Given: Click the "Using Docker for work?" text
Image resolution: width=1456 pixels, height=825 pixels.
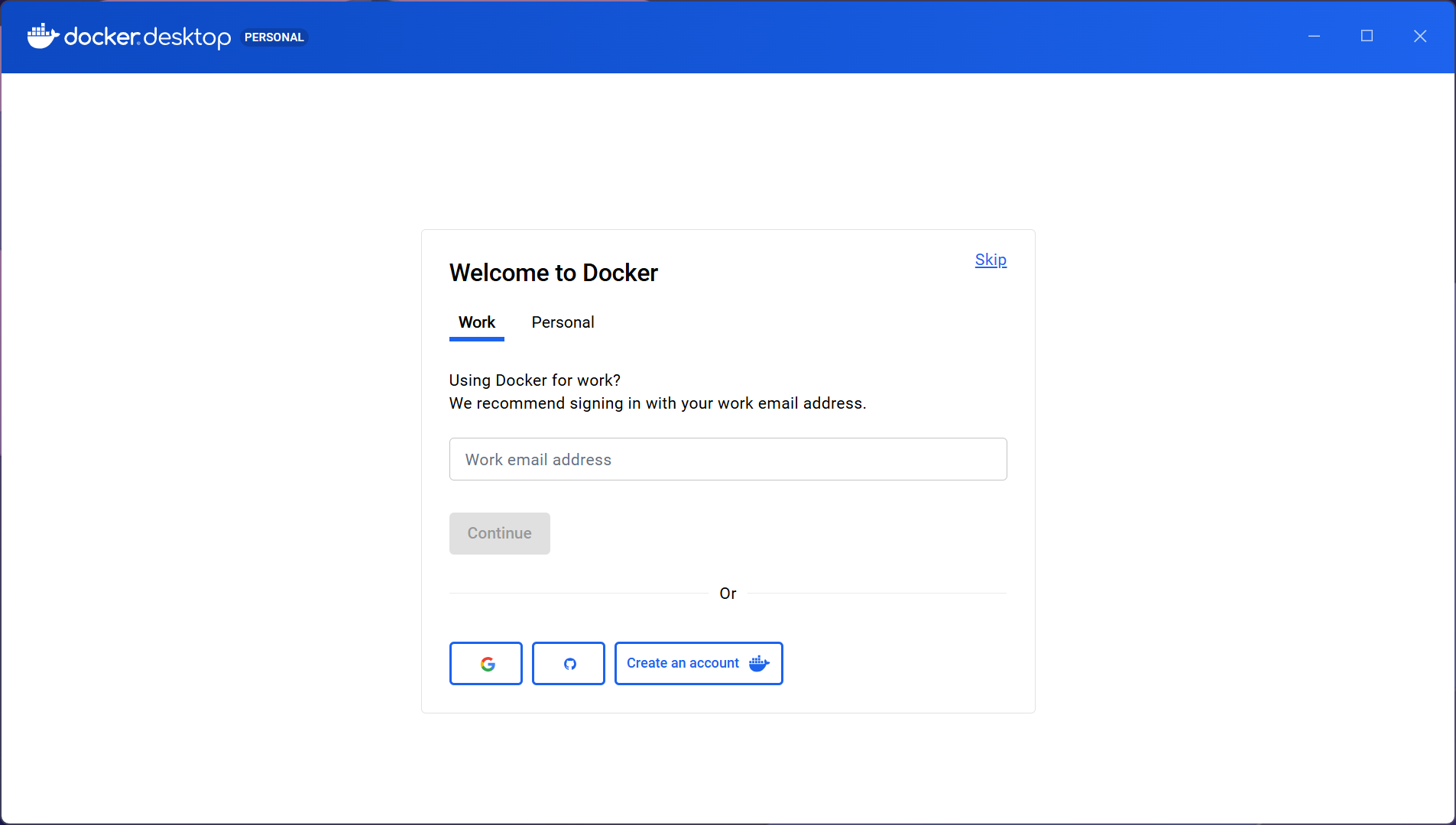Looking at the screenshot, I should click(x=534, y=380).
